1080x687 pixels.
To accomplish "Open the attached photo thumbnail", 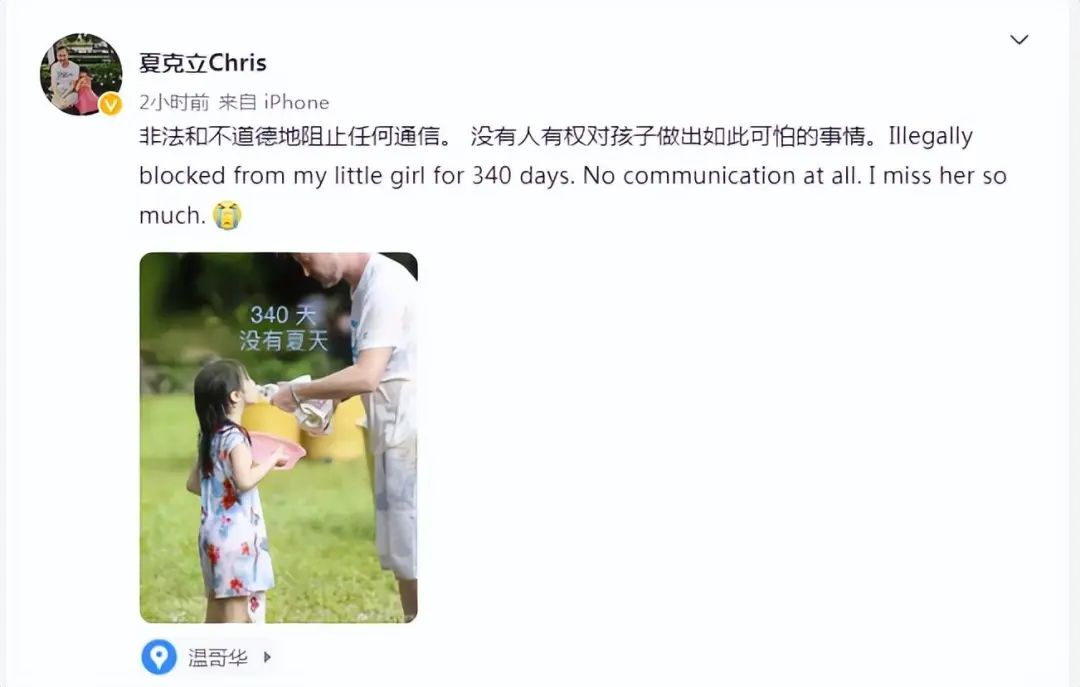I will click(278, 438).
